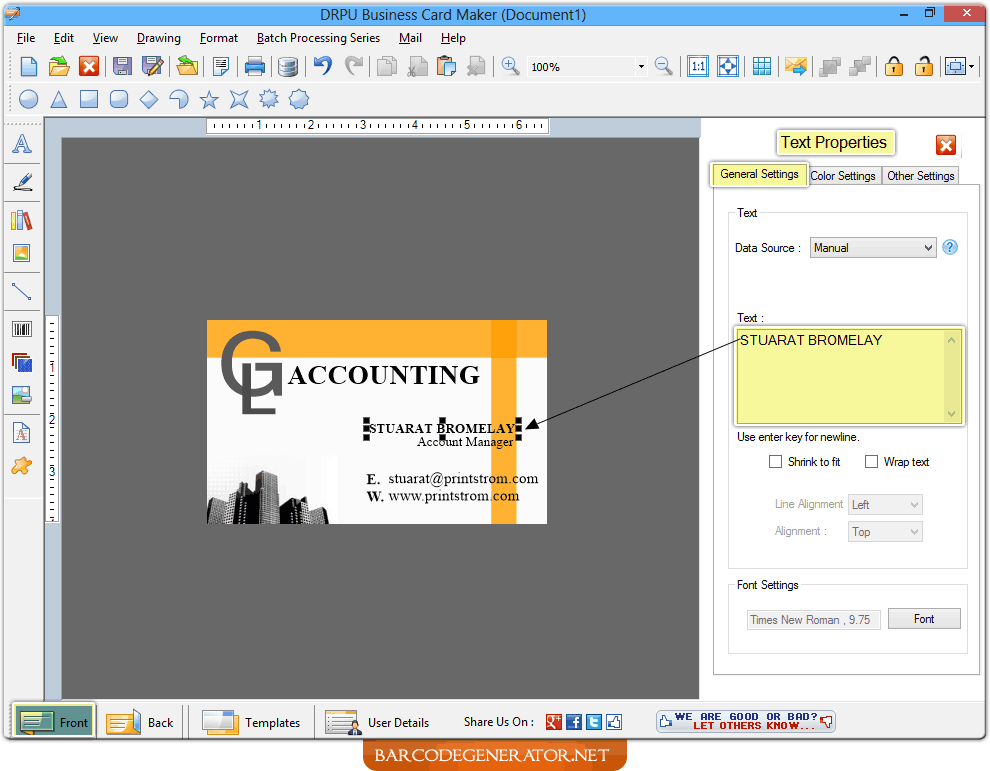Pick the Line drawing tool
The image size is (990, 771).
22,291
